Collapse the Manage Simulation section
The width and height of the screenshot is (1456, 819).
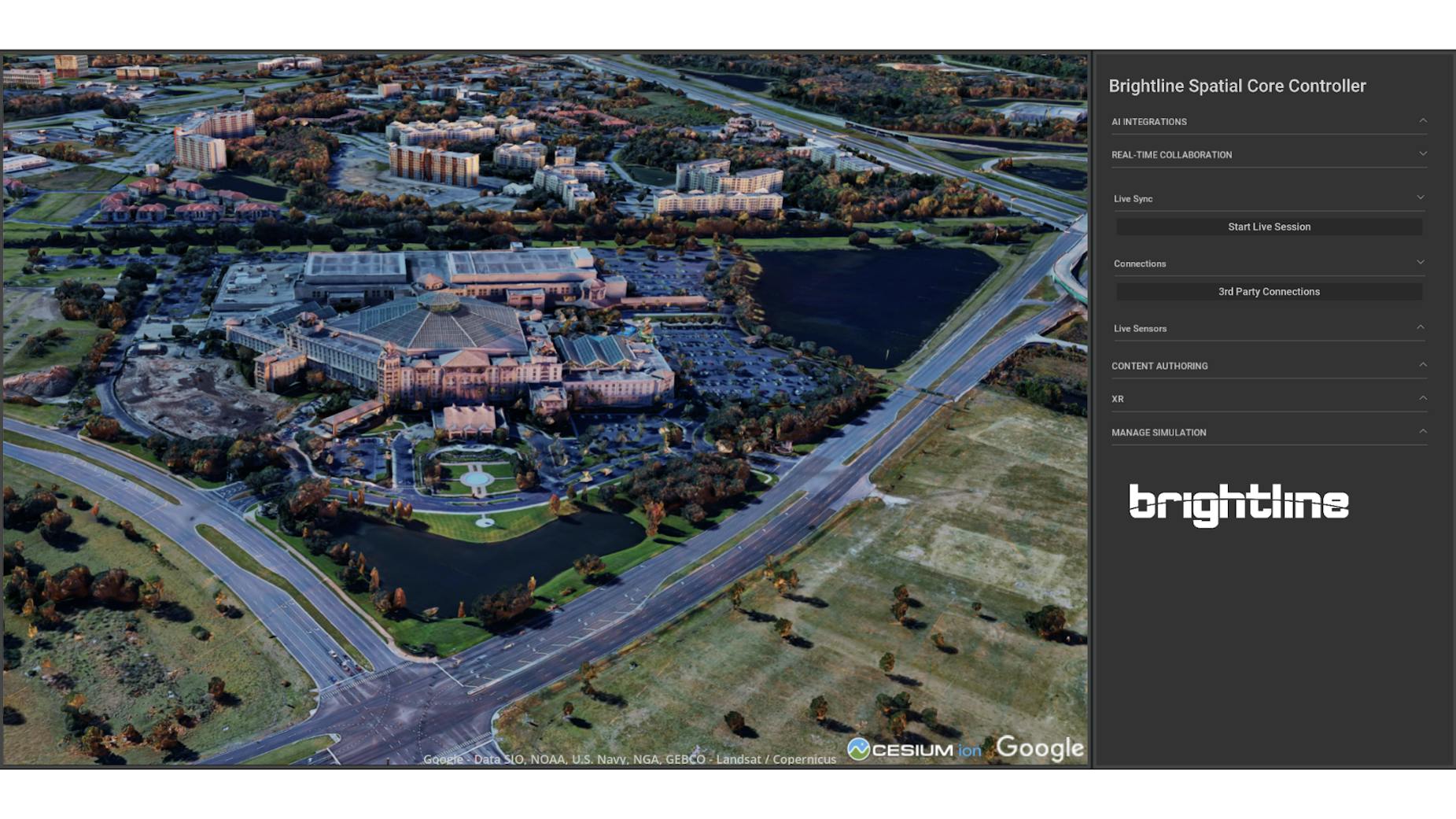pyautogui.click(x=1422, y=431)
